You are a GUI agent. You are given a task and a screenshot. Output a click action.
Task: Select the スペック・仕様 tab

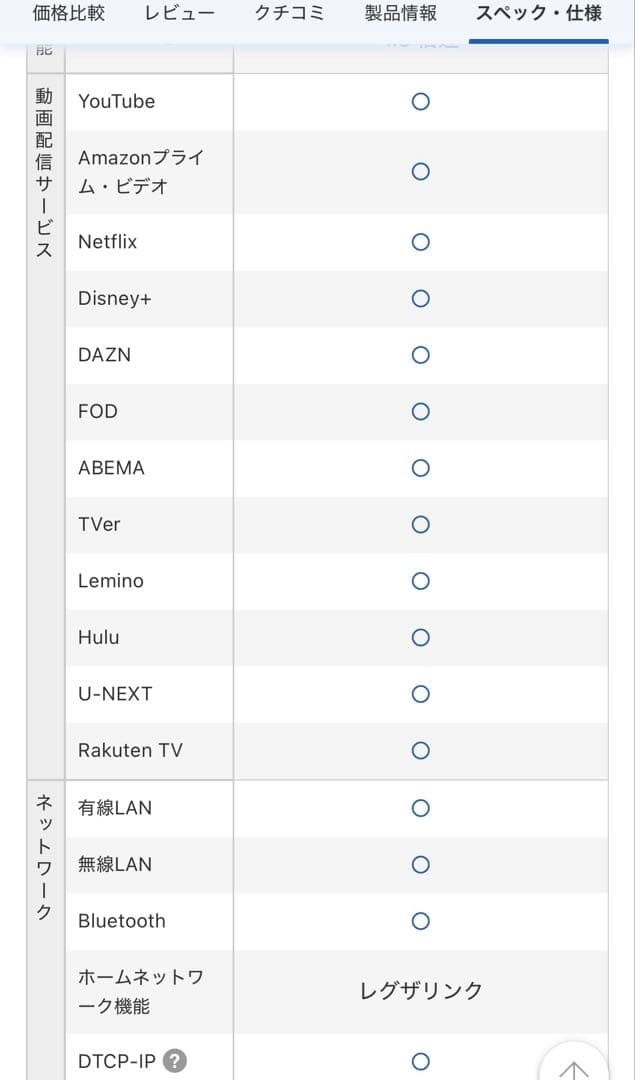[538, 14]
